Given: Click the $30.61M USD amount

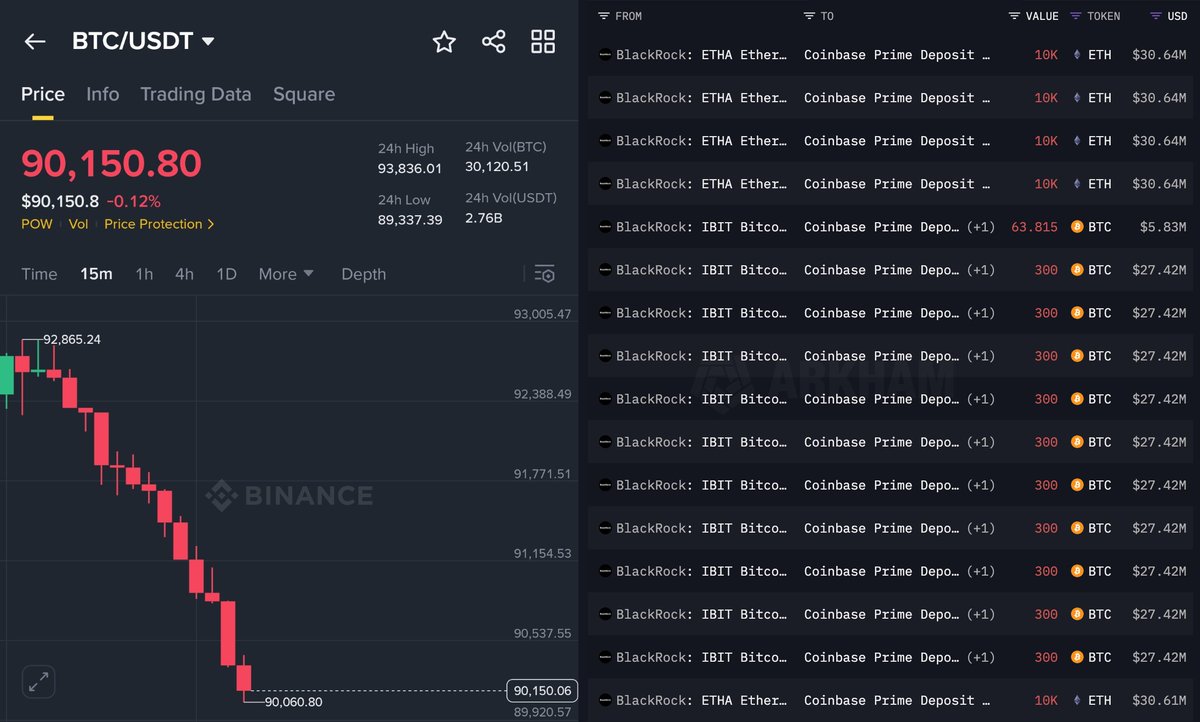Looking at the screenshot, I should tap(1159, 700).
